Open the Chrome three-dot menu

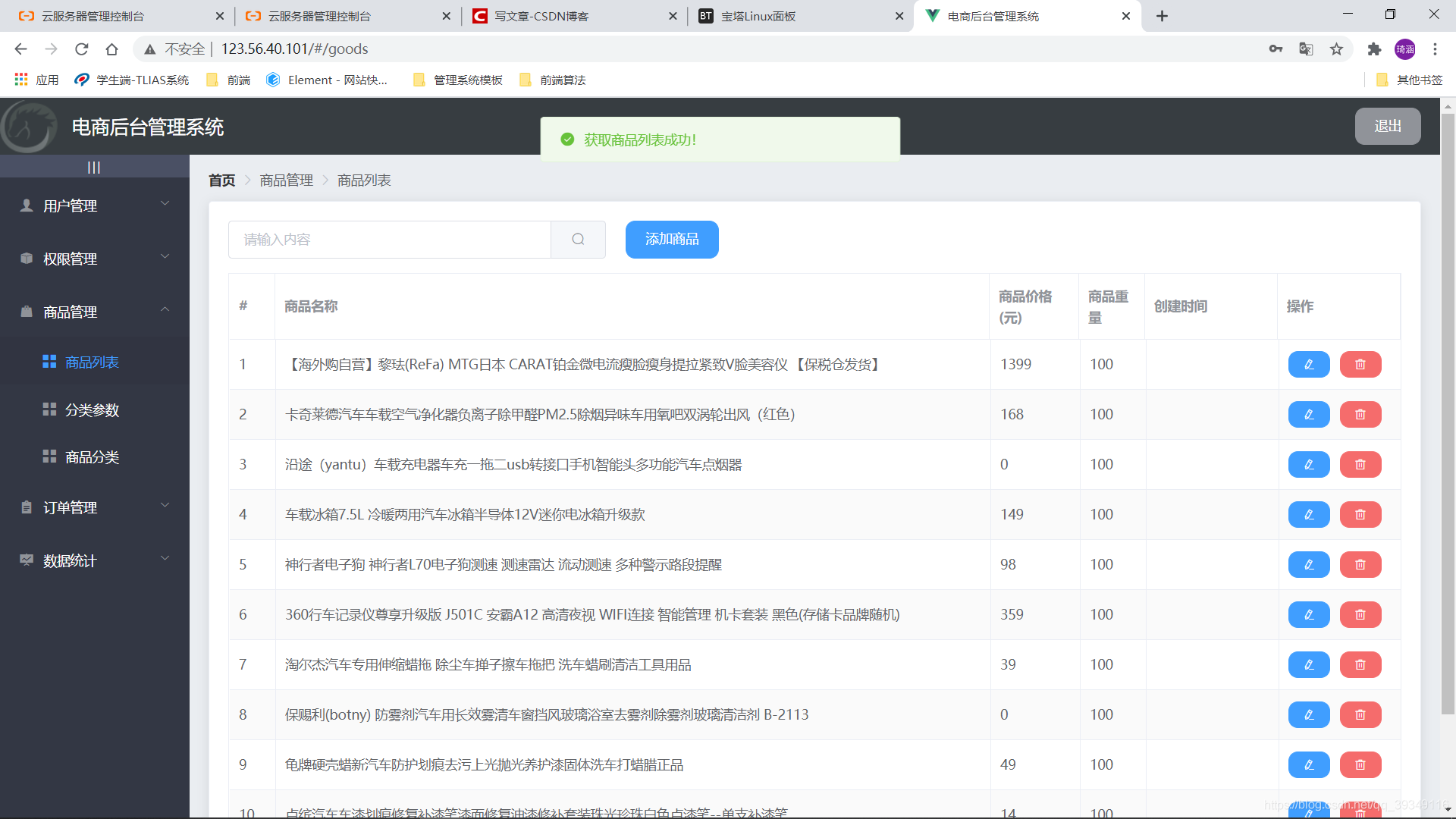pyautogui.click(x=1435, y=49)
